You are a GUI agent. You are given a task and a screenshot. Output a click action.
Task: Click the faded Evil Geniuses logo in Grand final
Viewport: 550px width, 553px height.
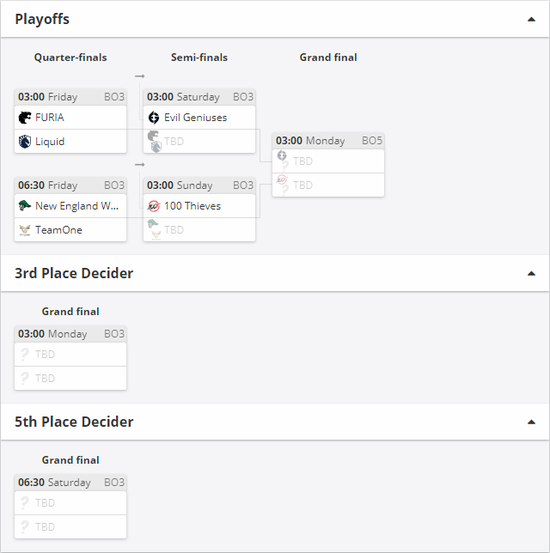tap(282, 155)
